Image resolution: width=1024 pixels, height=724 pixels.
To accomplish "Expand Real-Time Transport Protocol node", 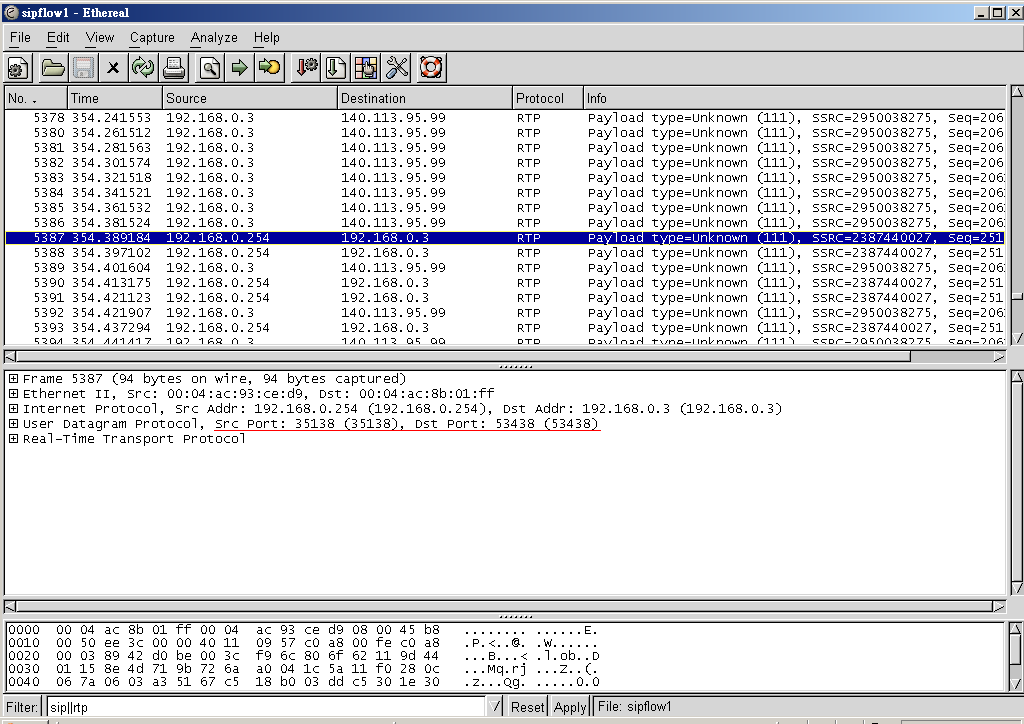I will click(13, 439).
